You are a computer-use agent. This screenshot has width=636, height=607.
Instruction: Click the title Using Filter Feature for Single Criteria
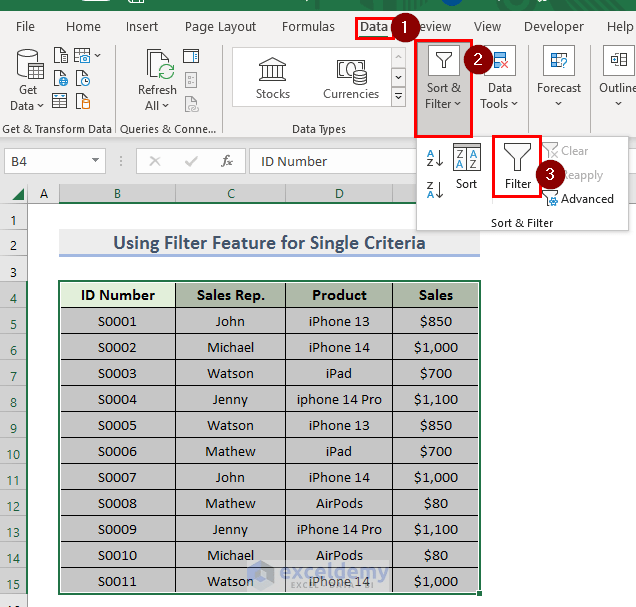(x=269, y=243)
